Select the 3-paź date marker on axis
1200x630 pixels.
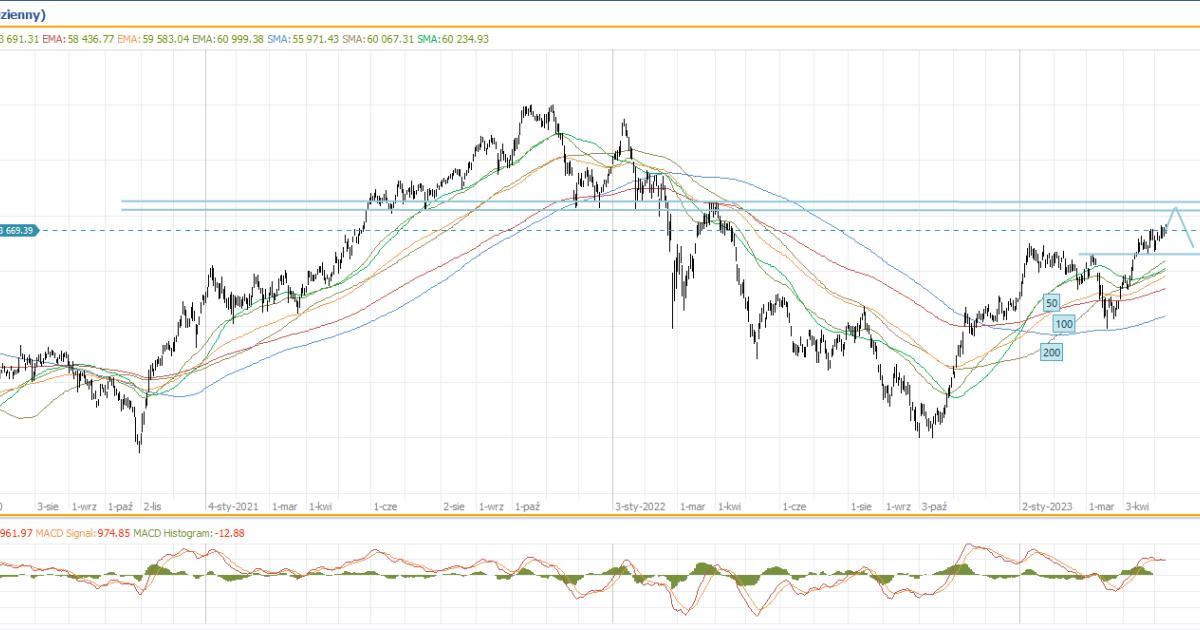(x=934, y=507)
